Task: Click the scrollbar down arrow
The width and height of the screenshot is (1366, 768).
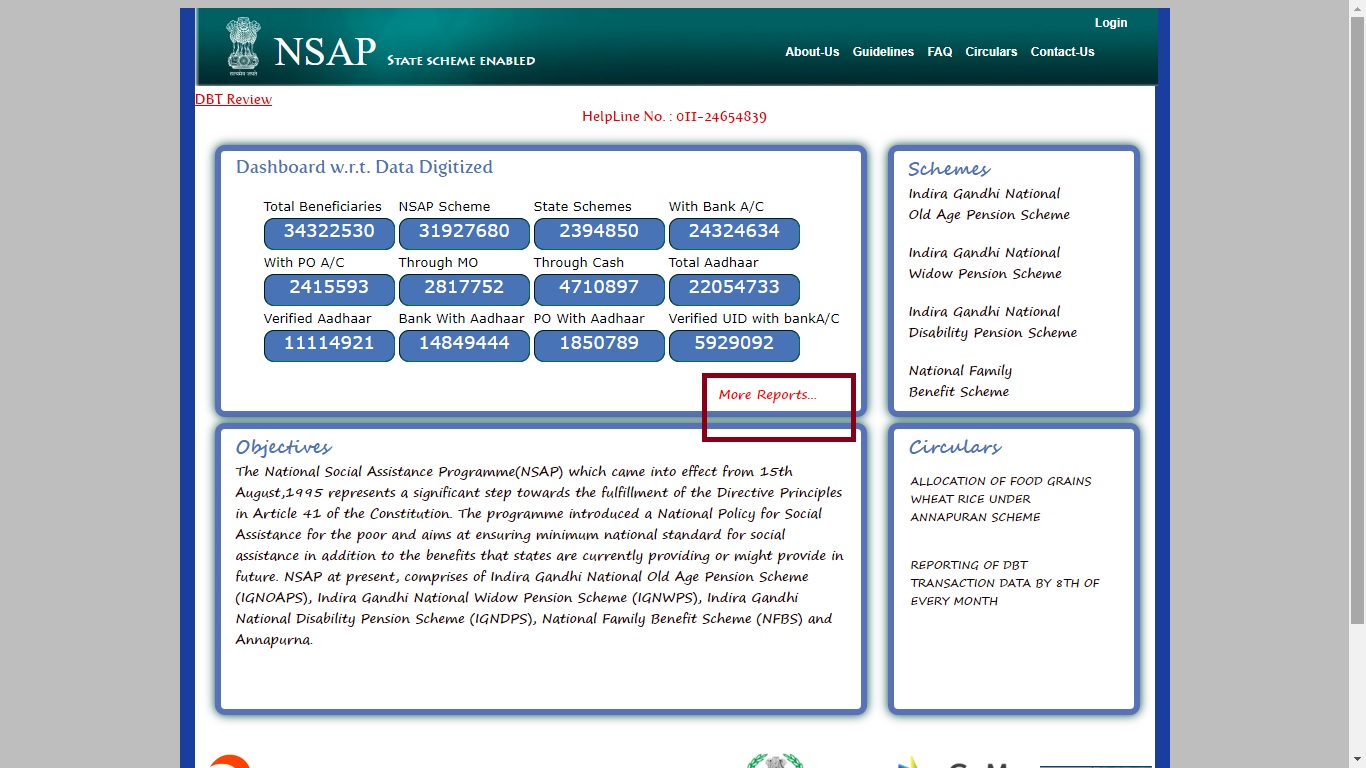Action: coord(1359,760)
